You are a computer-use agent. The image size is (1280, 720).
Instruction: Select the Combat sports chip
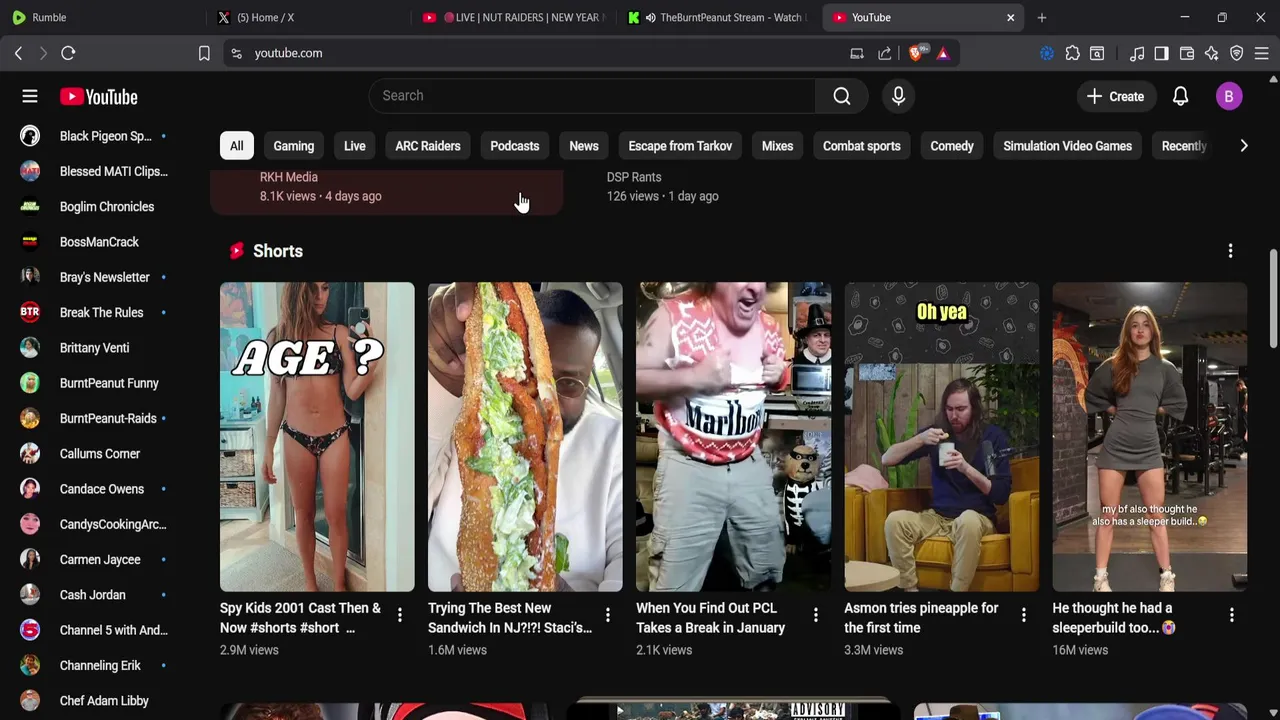[x=862, y=146]
